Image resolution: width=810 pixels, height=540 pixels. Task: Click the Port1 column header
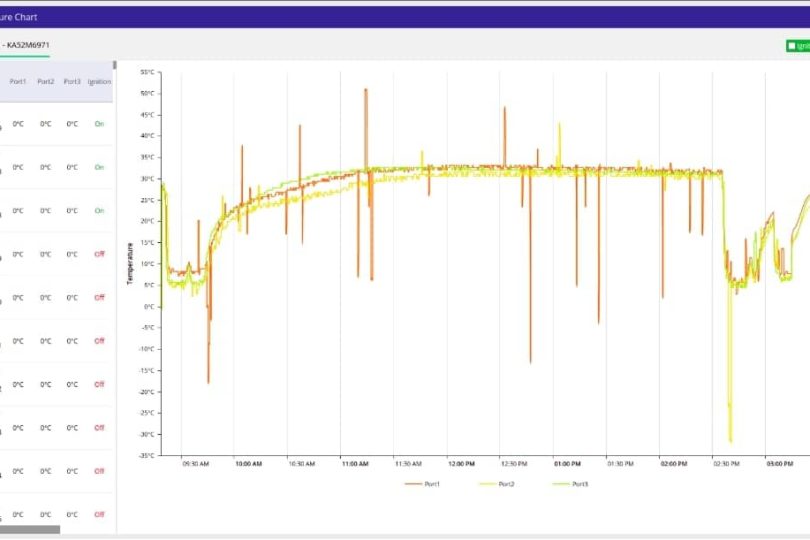[x=18, y=81]
